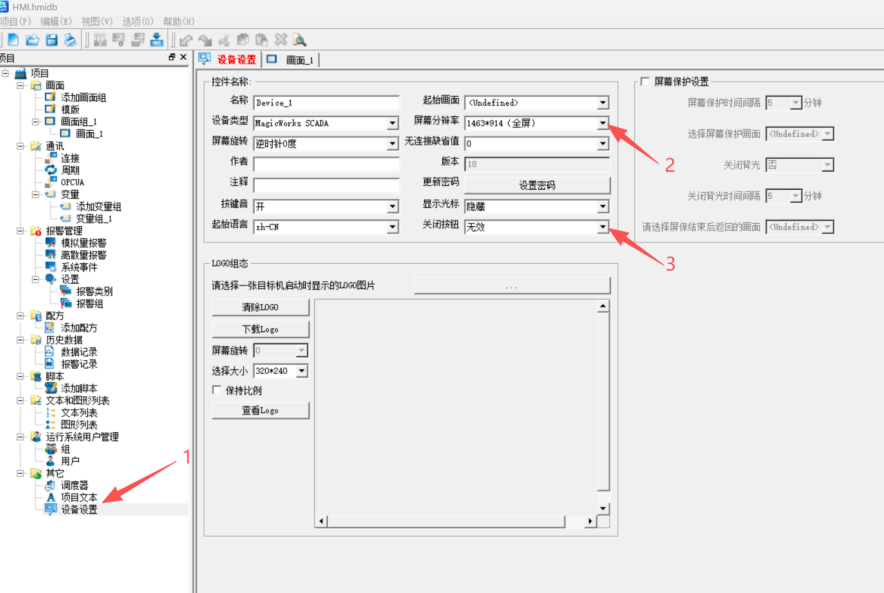
Task: Open 画面_1 node in the tree
Action: 89,134
